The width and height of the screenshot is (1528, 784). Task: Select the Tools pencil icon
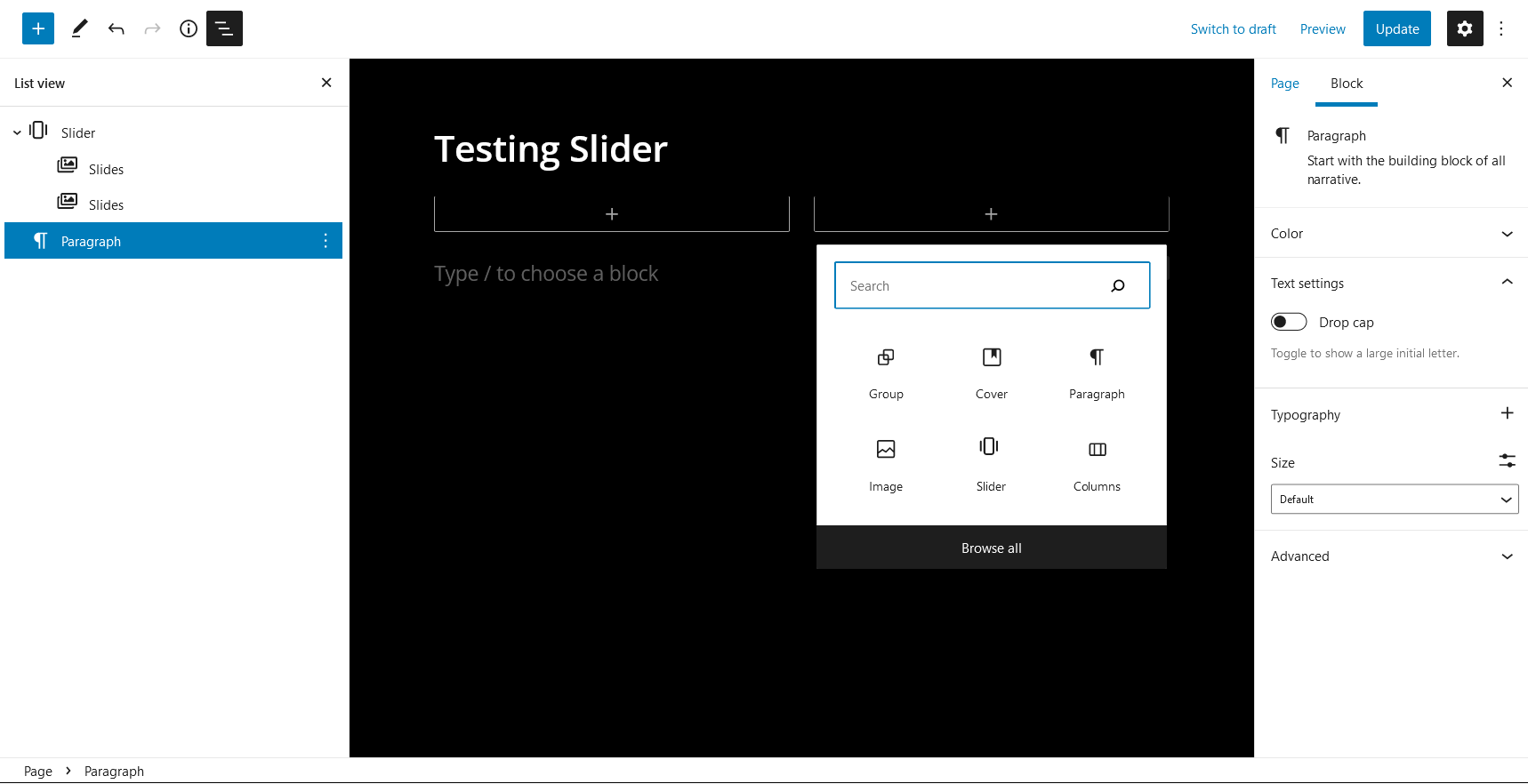click(x=79, y=28)
